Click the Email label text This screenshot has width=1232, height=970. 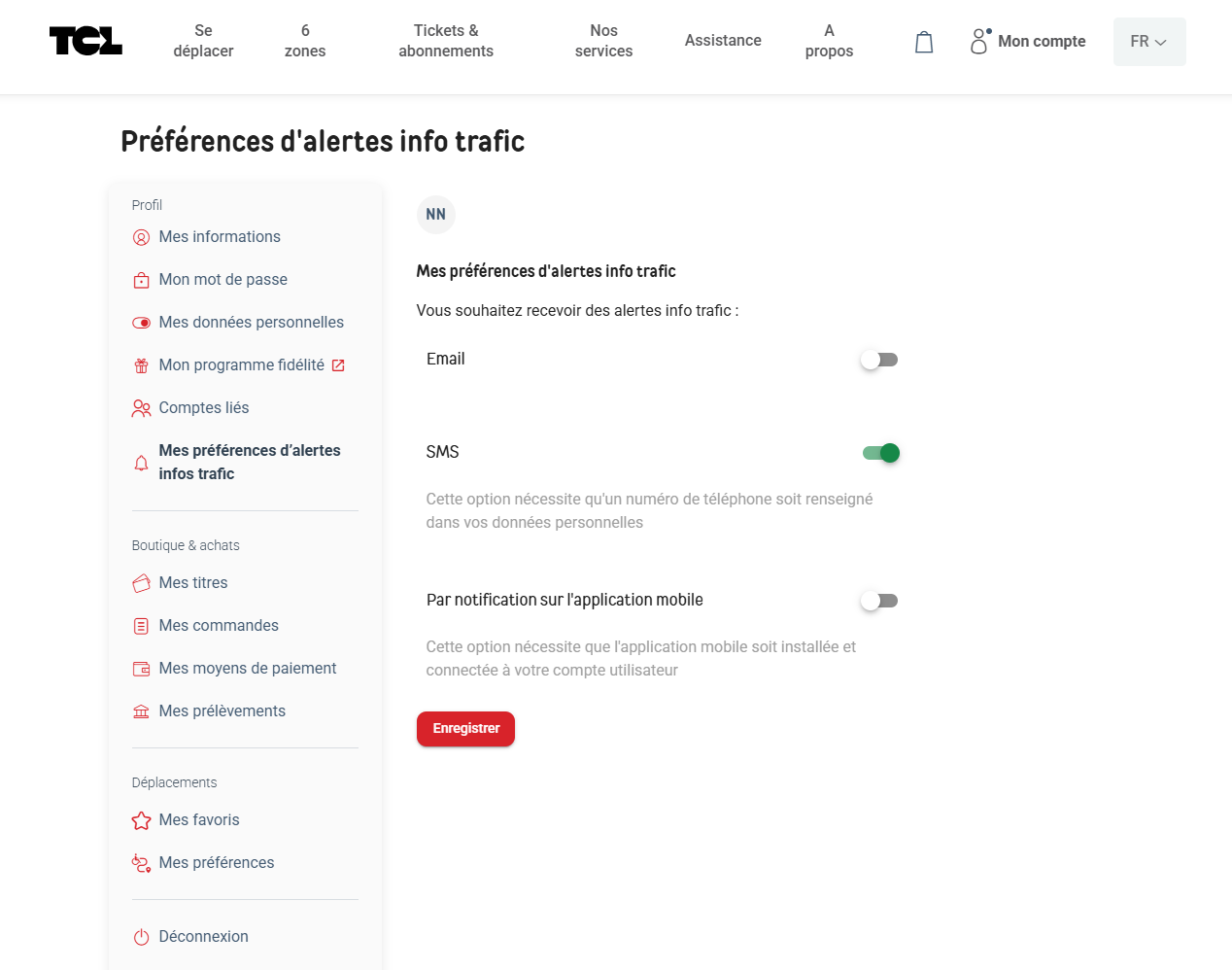446,360
